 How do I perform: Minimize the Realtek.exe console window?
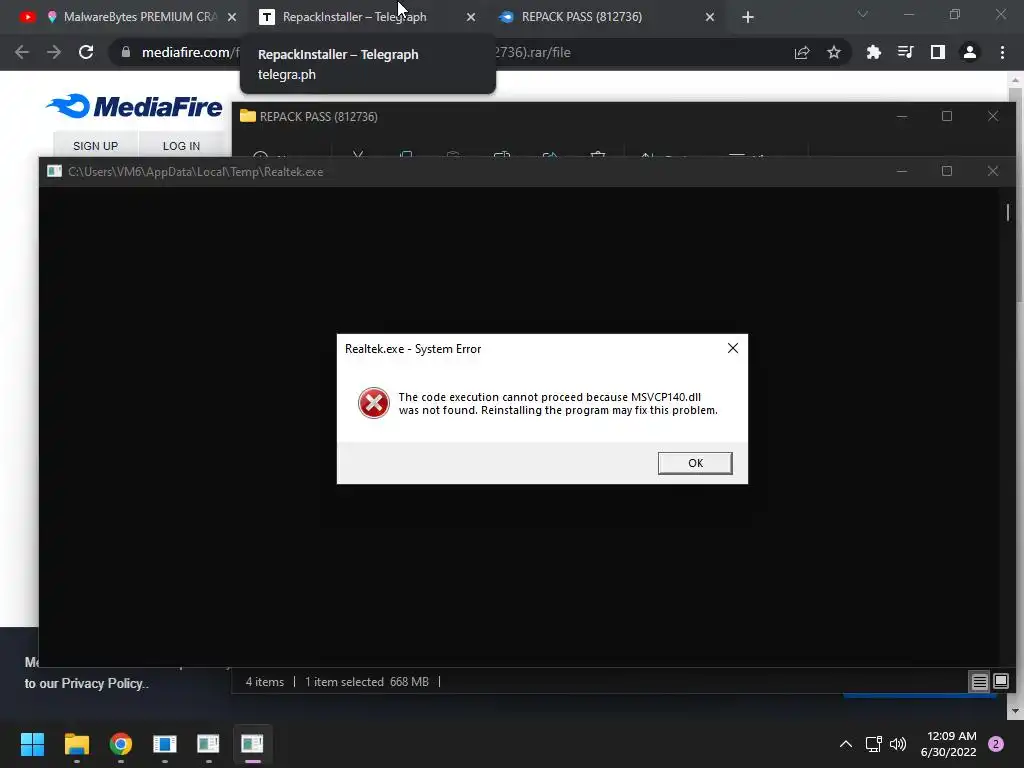(902, 171)
